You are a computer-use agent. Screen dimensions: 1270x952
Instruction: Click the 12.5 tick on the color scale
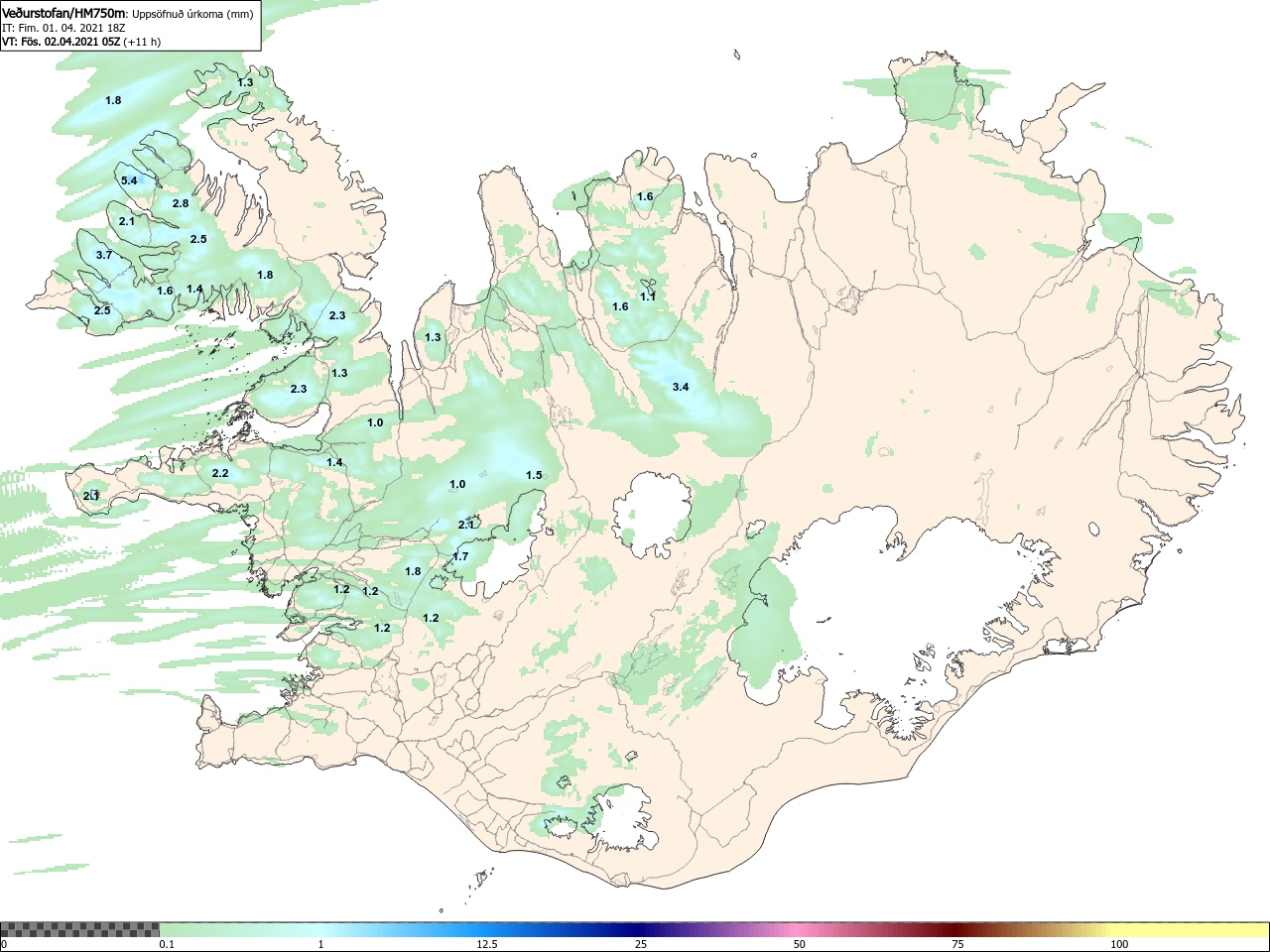[486, 944]
